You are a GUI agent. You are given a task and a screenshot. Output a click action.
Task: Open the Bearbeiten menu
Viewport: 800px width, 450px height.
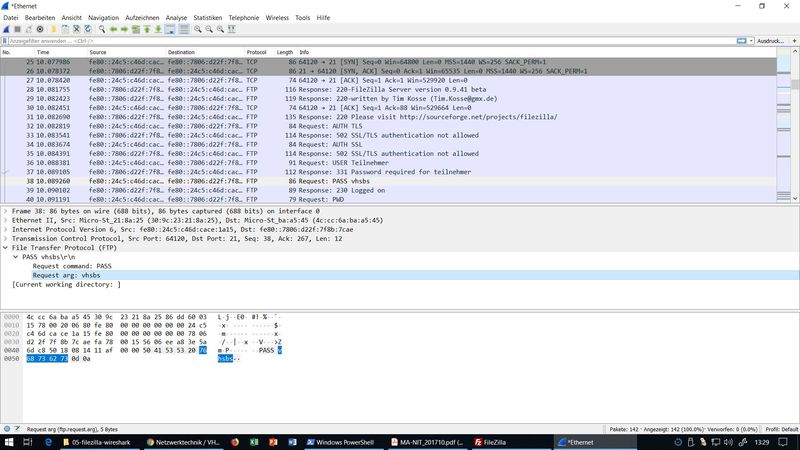pos(40,17)
